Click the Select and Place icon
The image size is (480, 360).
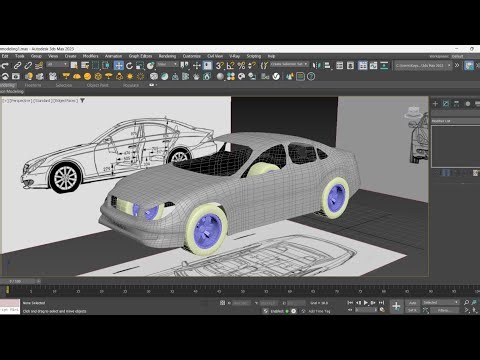[x=151, y=65]
